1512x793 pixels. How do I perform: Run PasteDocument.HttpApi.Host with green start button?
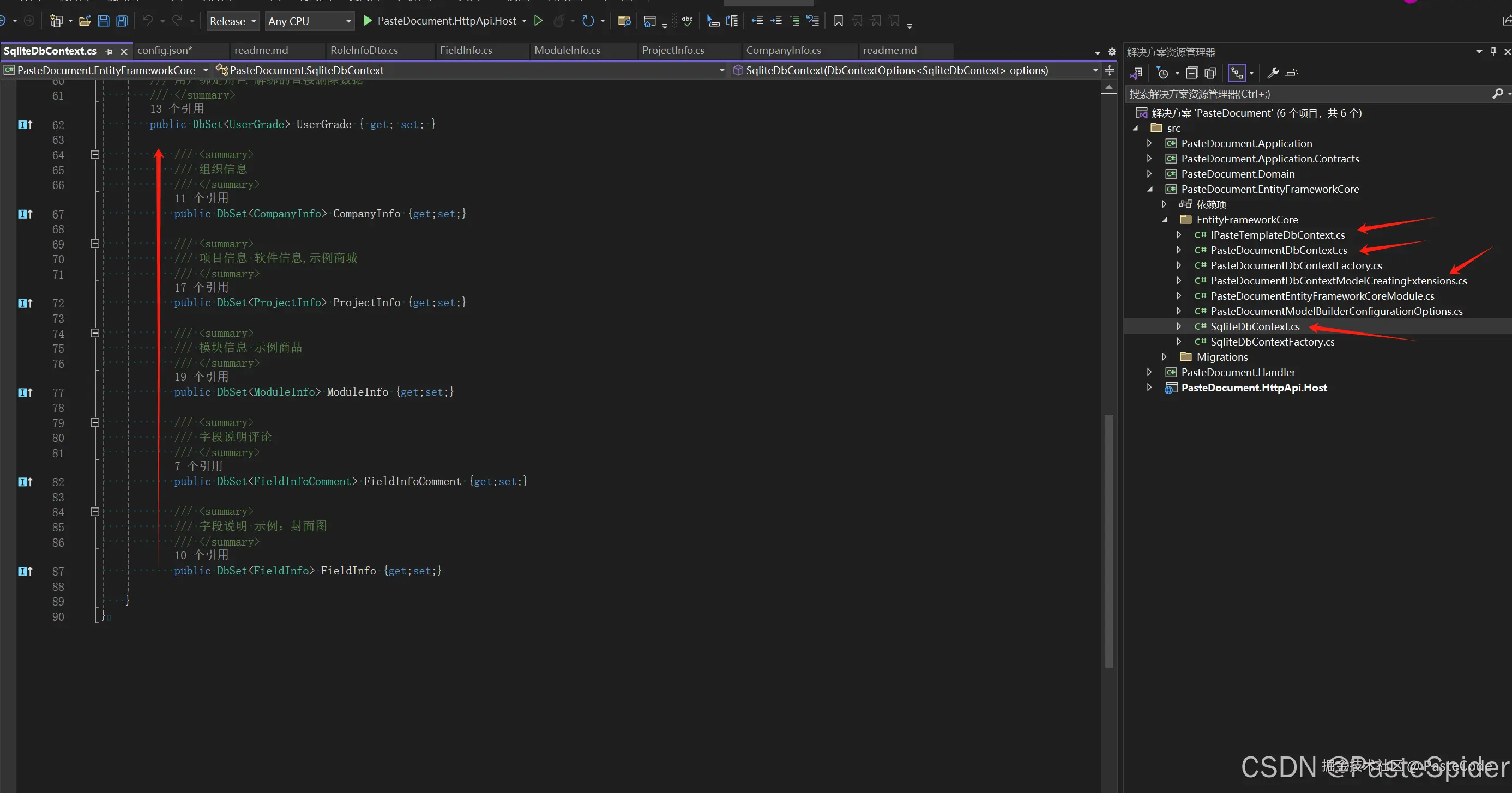coord(368,21)
